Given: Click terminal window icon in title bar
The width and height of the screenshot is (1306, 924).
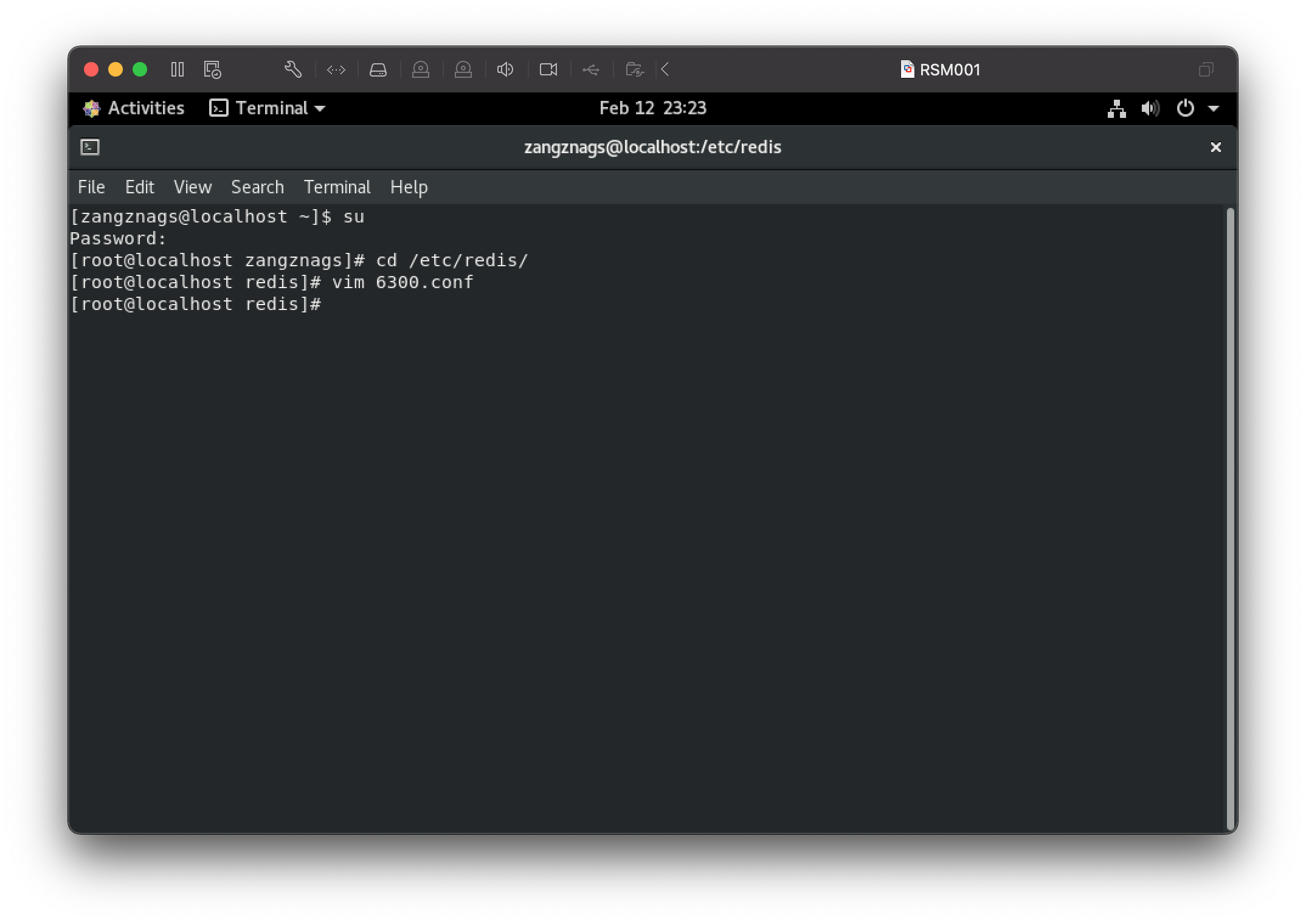Looking at the screenshot, I should (90, 147).
